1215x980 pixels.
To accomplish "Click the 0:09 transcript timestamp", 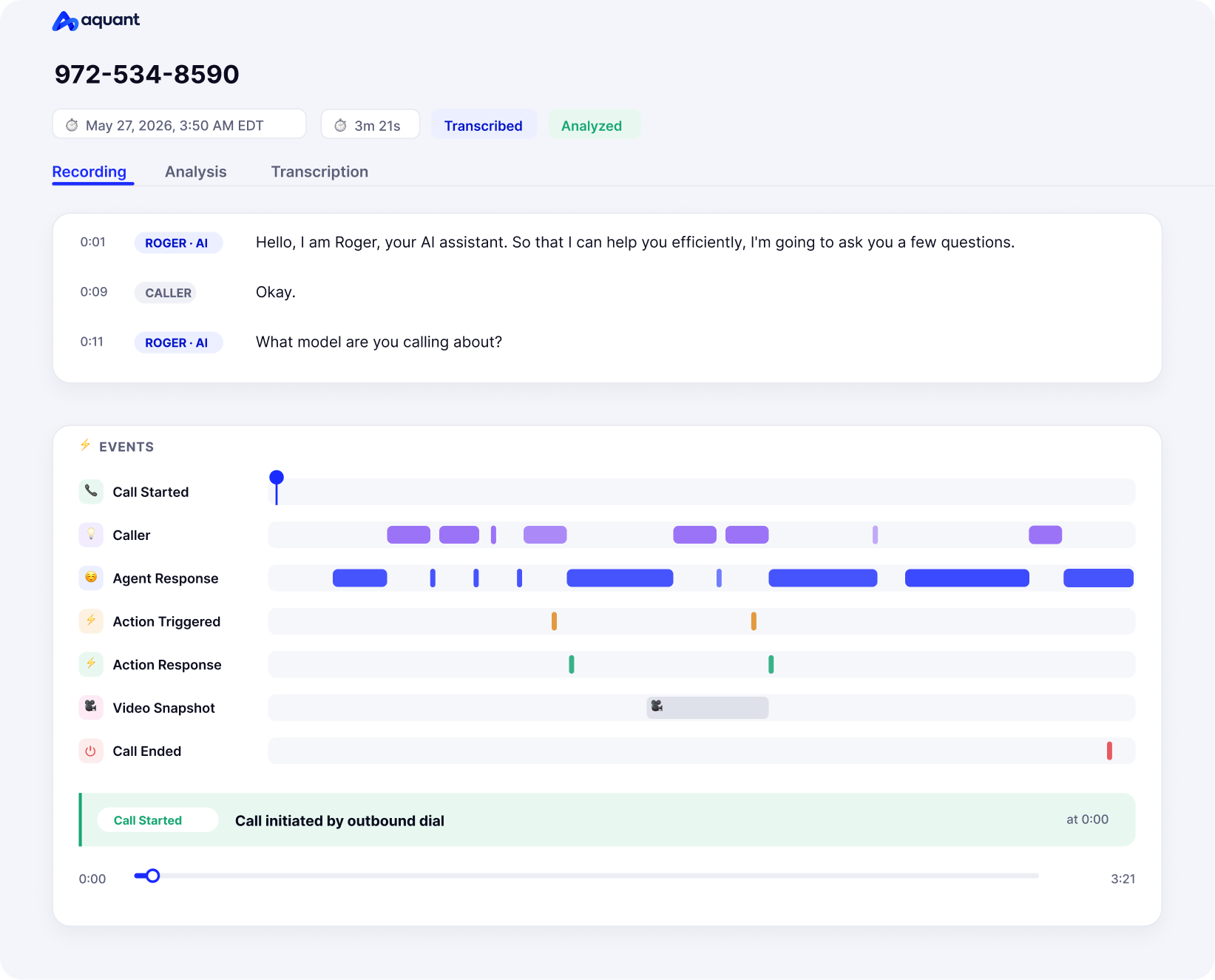I will pyautogui.click(x=94, y=291).
